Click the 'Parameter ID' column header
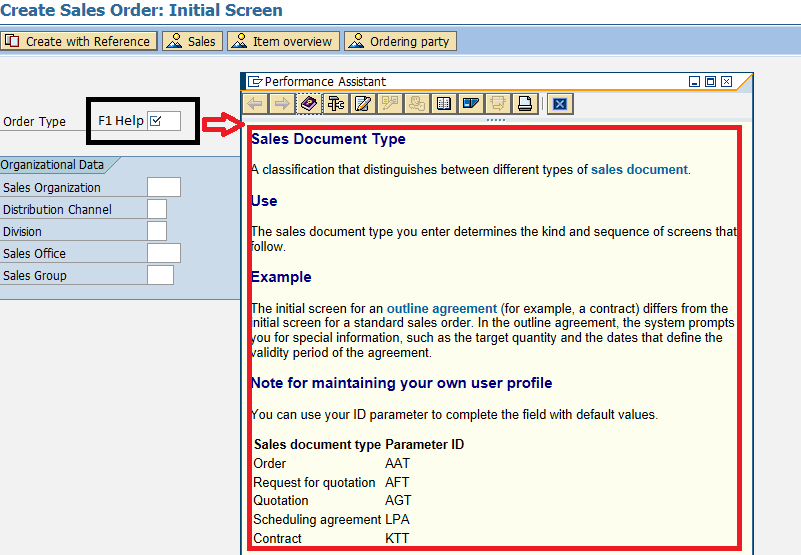This screenshot has height=555, width=801. [x=425, y=445]
